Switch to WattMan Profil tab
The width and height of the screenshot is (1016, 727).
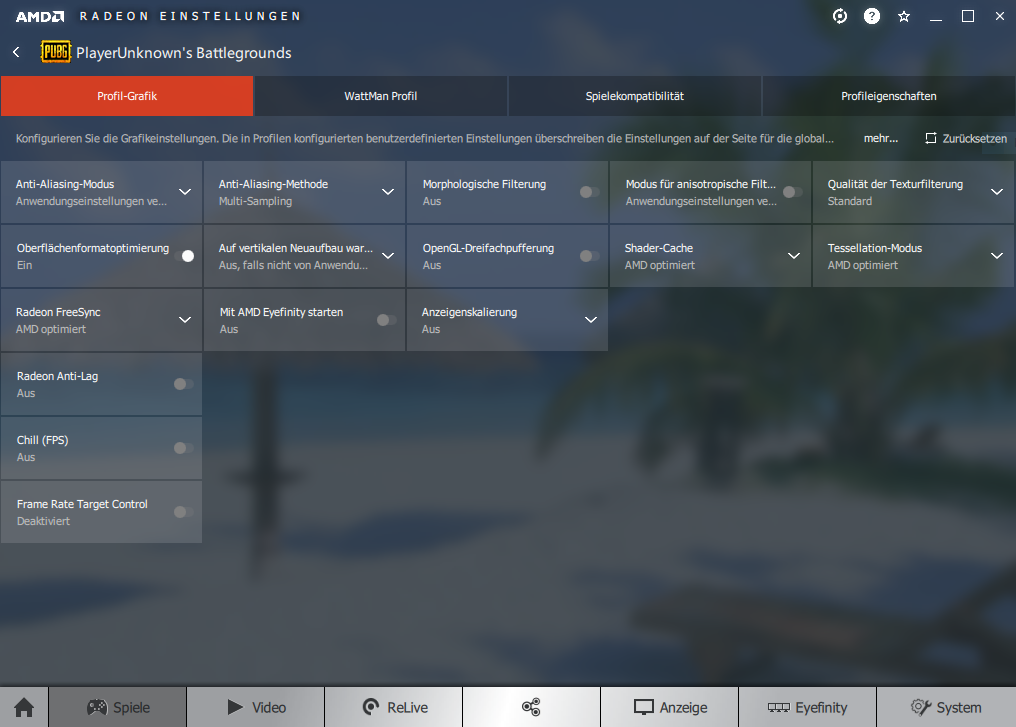[380, 96]
